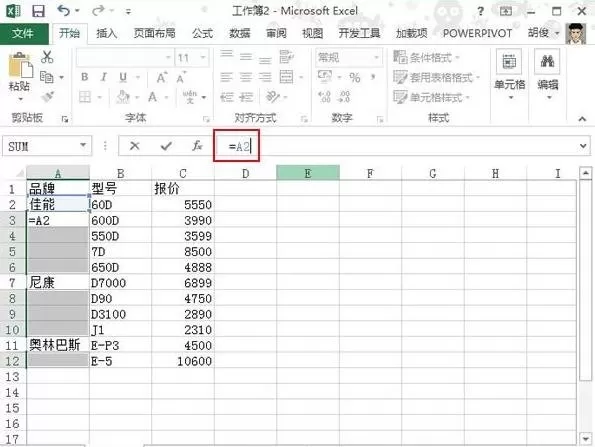
Task: Open the font size dropdown
Action: (203, 58)
